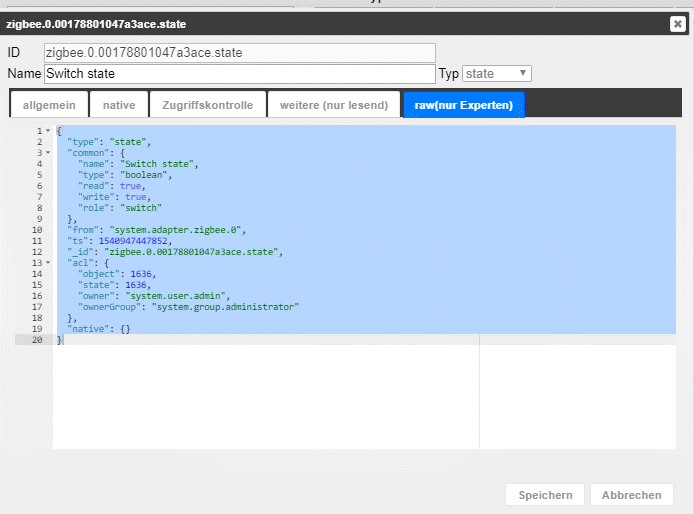694x514 pixels.
Task: Switch to the allgemein tab
Action: pos(47,105)
